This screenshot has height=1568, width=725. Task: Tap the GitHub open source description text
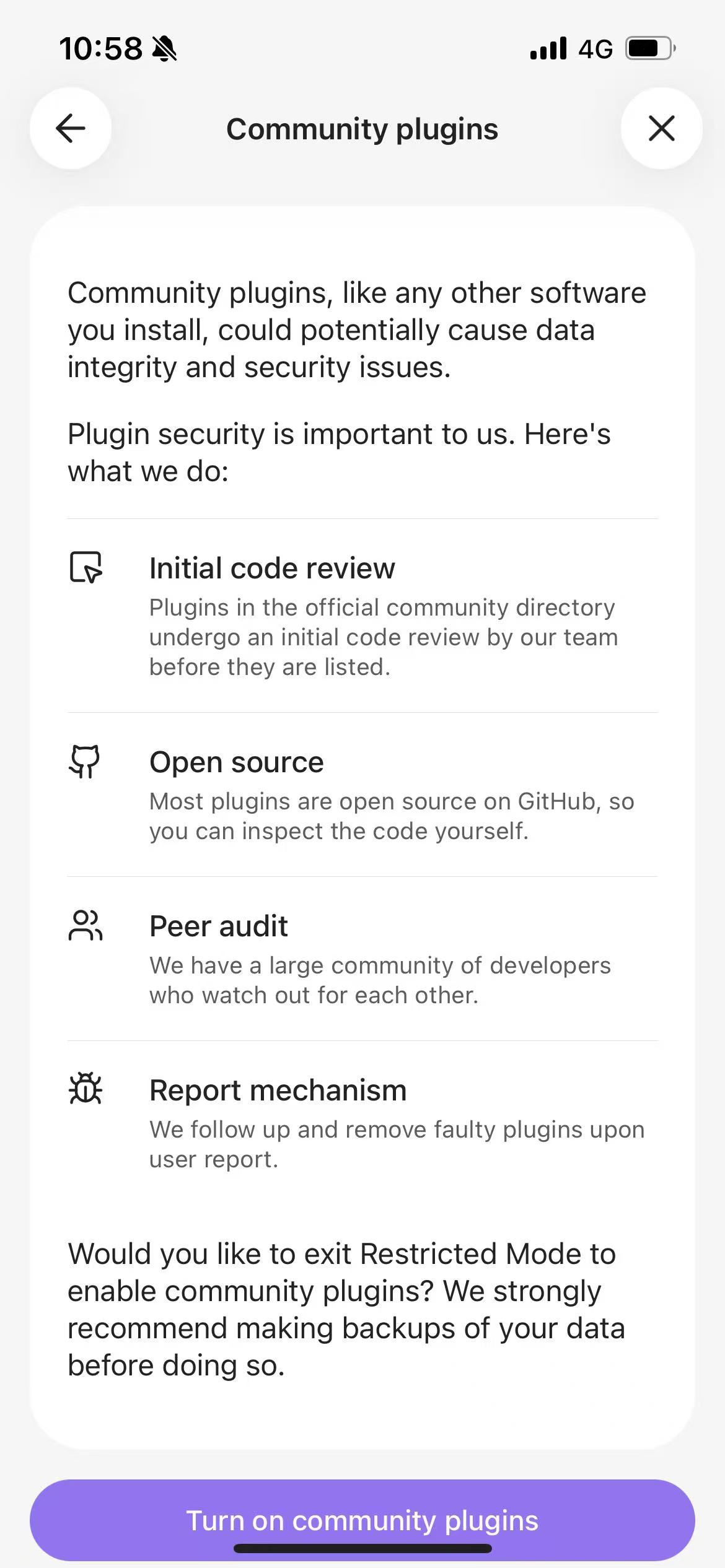point(392,816)
